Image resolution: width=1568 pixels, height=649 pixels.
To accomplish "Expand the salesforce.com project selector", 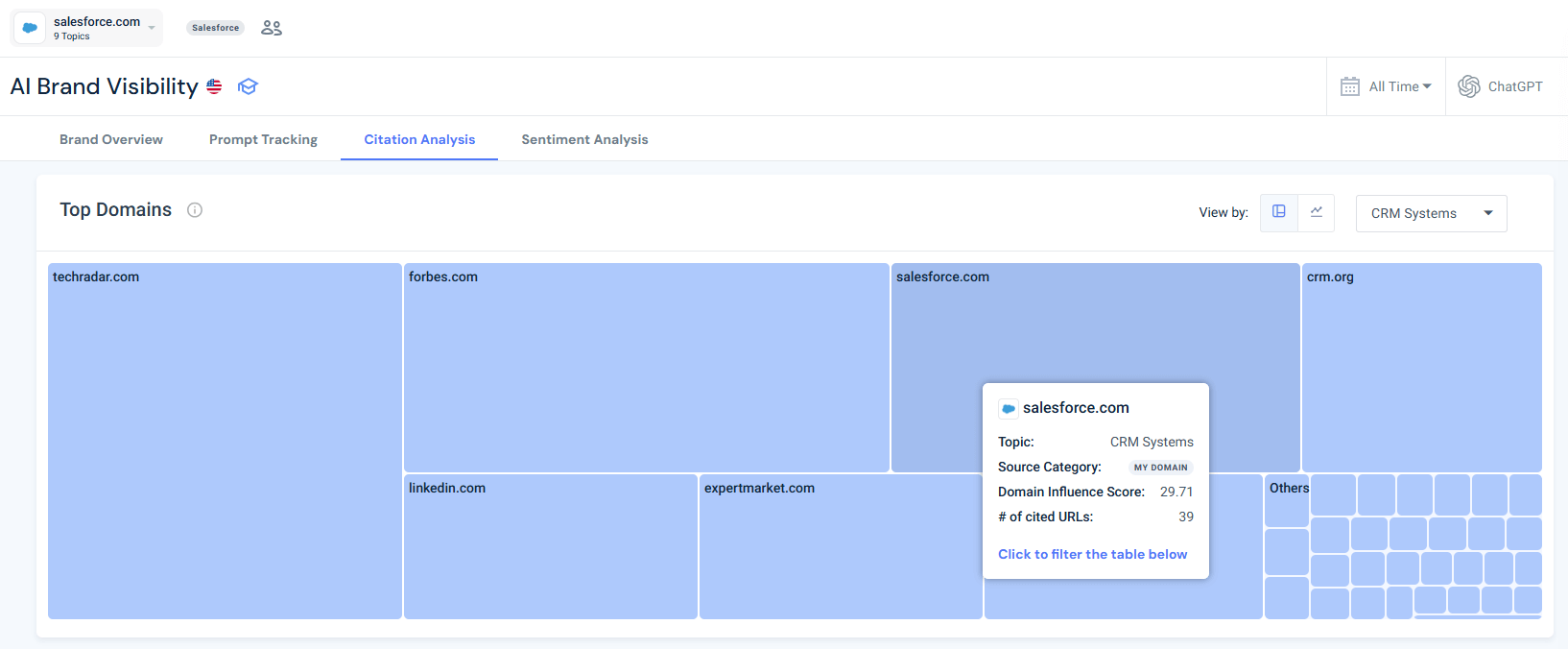I will (86, 28).
